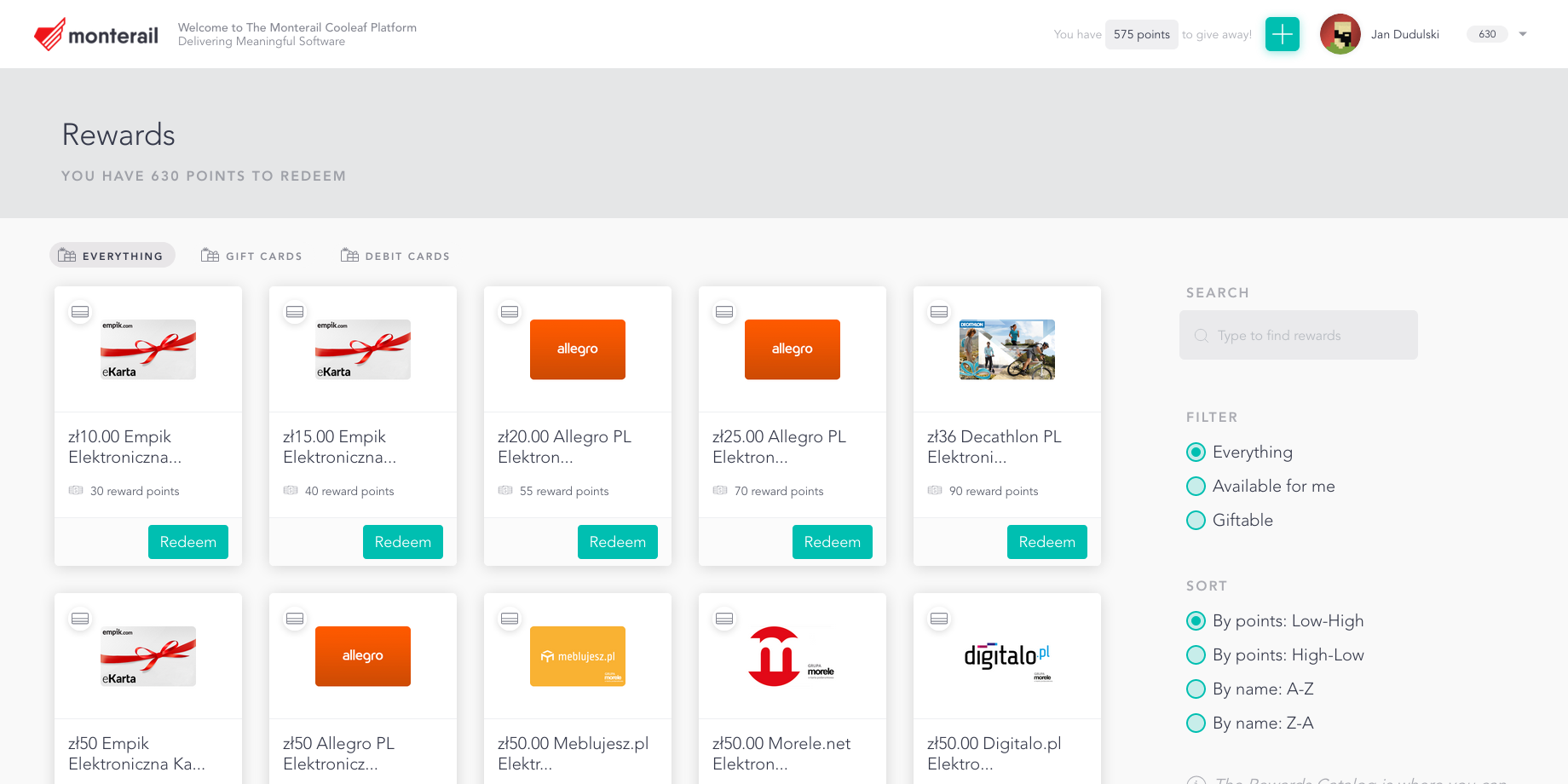Click the 630 points badge
The image size is (1568, 784).
tap(1487, 34)
